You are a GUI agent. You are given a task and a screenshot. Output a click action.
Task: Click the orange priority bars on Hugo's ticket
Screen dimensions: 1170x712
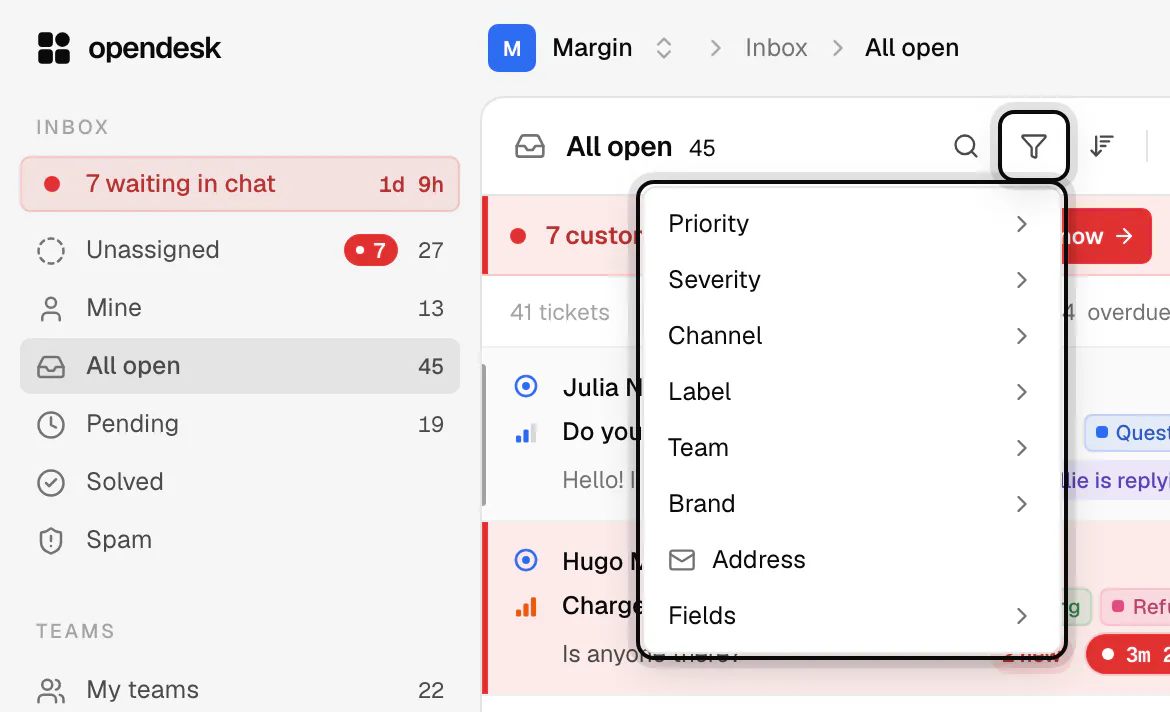[526, 607]
